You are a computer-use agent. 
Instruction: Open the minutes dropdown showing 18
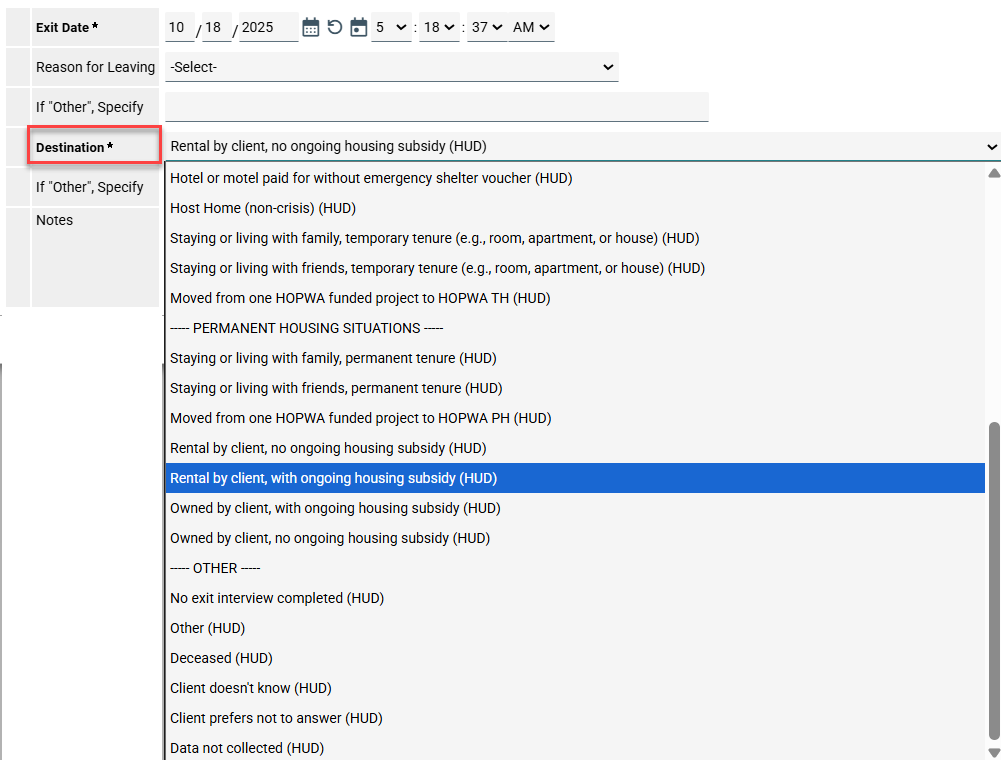point(439,28)
